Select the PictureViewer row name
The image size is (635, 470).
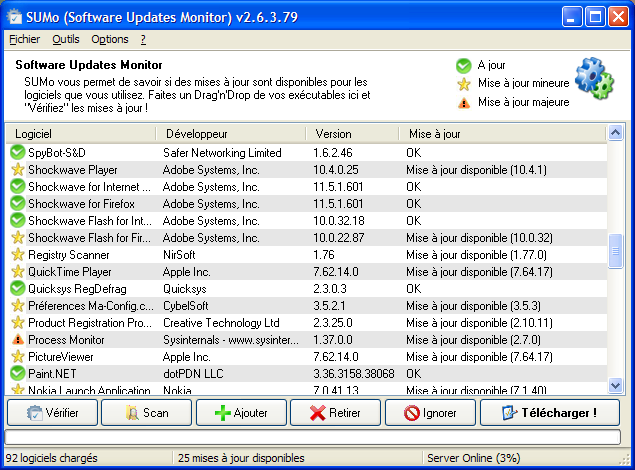click(61, 357)
